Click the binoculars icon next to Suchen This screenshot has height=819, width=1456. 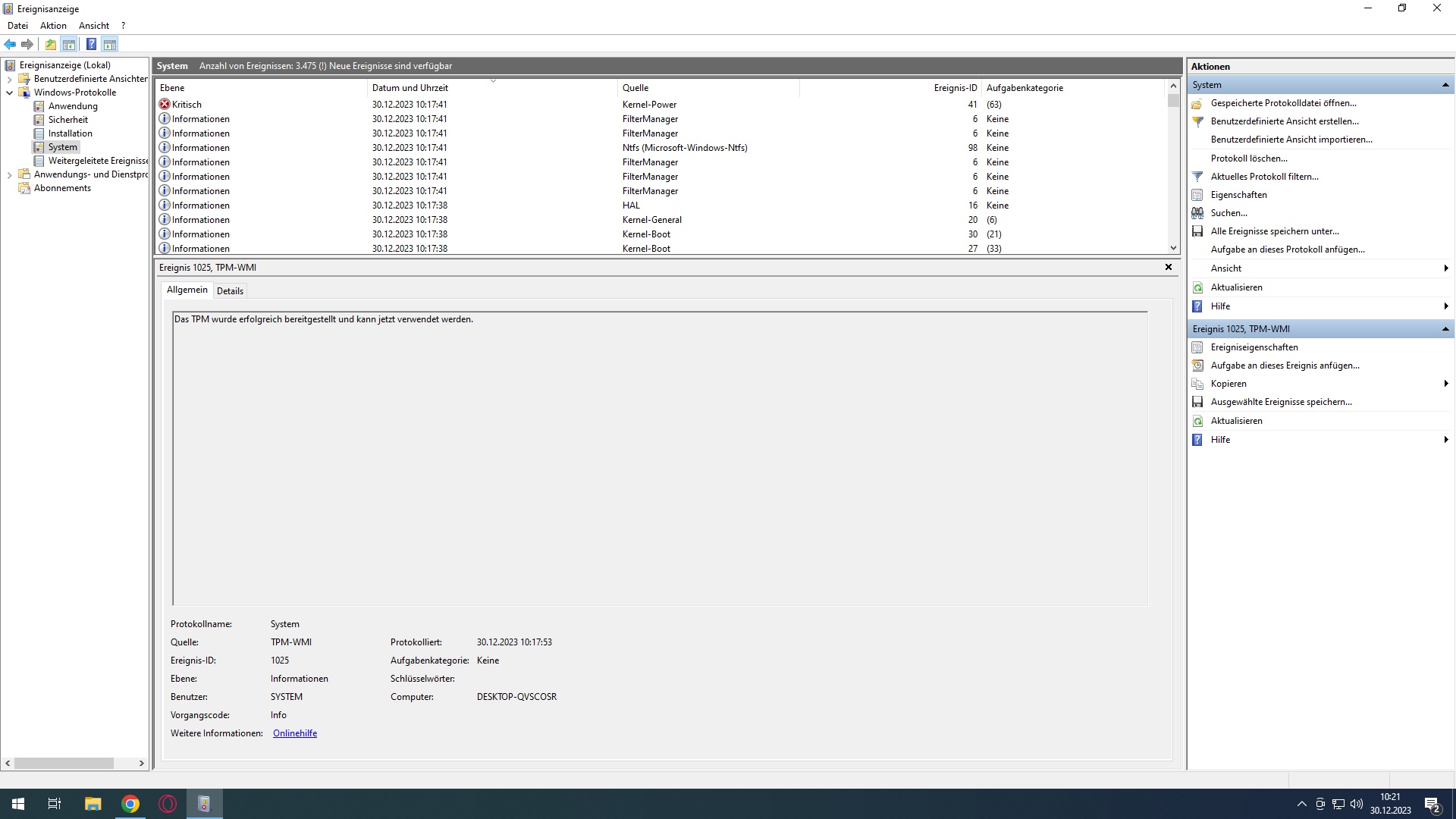tap(1197, 213)
